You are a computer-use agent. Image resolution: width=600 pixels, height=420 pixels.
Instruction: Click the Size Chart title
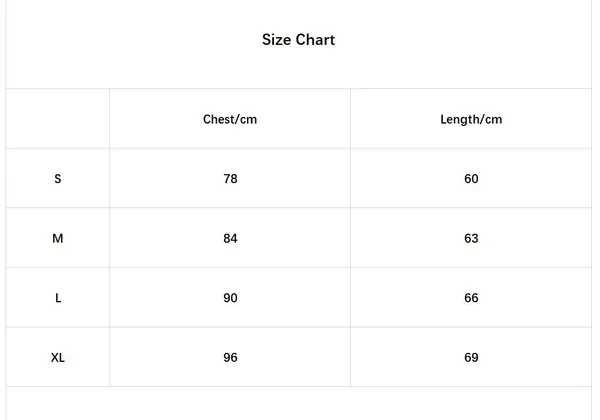pos(298,40)
